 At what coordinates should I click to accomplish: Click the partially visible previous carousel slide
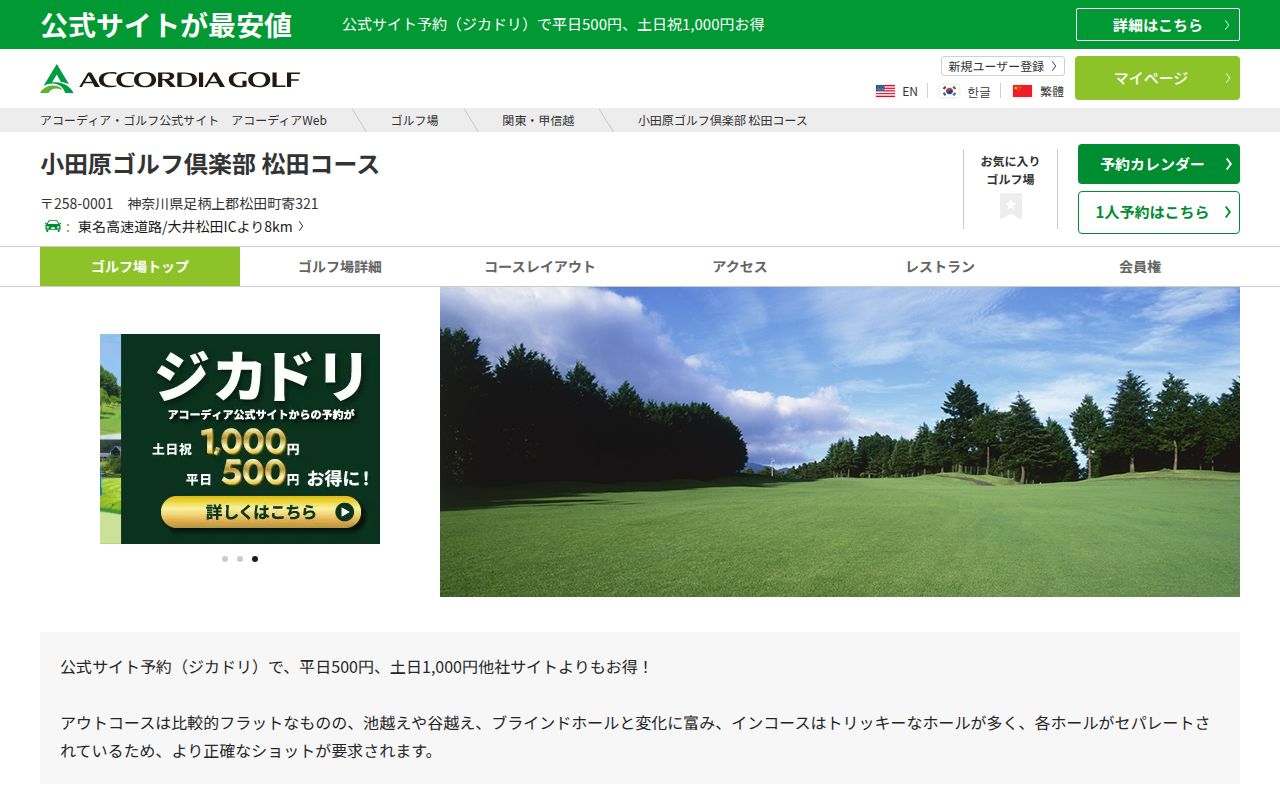point(110,439)
